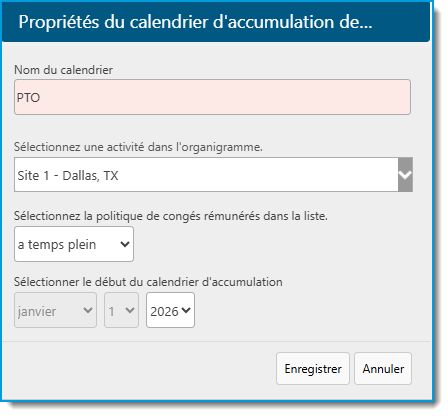Open the a temps plein policy dropdown
This screenshot has width=448, height=416.
tap(74, 244)
